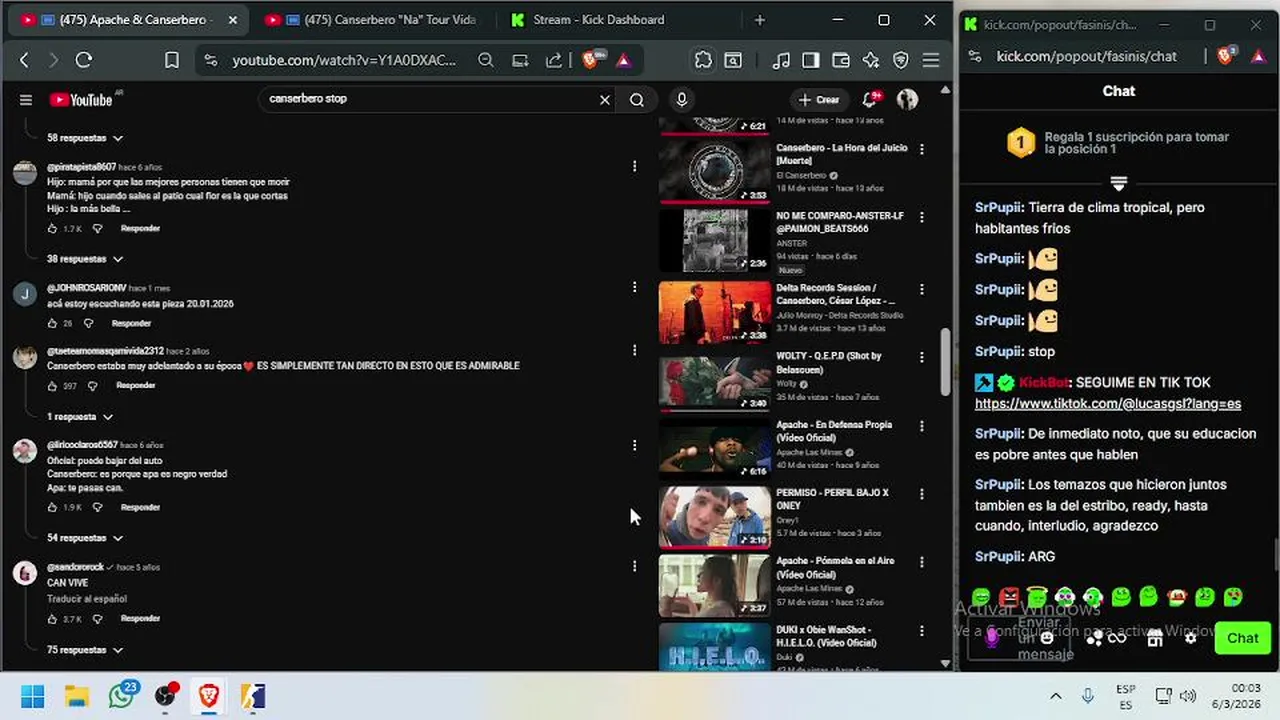This screenshot has height=720, width=1280.
Task: Click the YouTube page vertical scrollbar
Action: (x=946, y=362)
